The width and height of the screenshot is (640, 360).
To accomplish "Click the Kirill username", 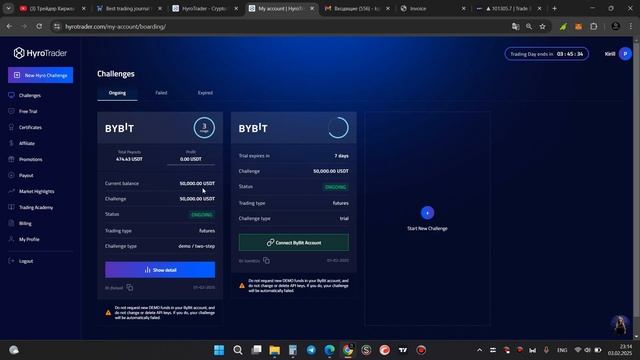I will click(x=610, y=54).
